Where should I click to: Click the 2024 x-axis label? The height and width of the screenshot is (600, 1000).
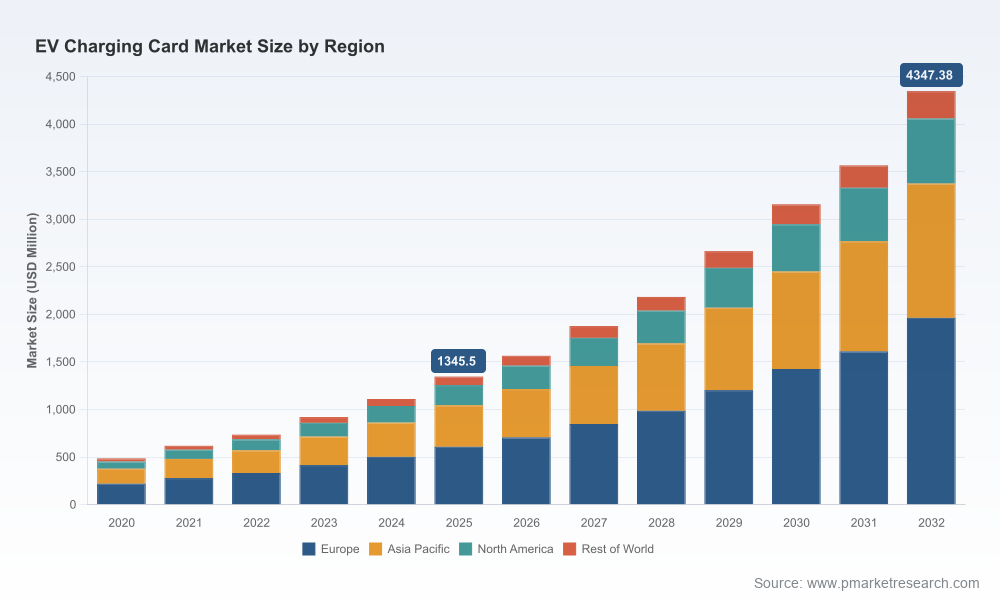pyautogui.click(x=391, y=523)
